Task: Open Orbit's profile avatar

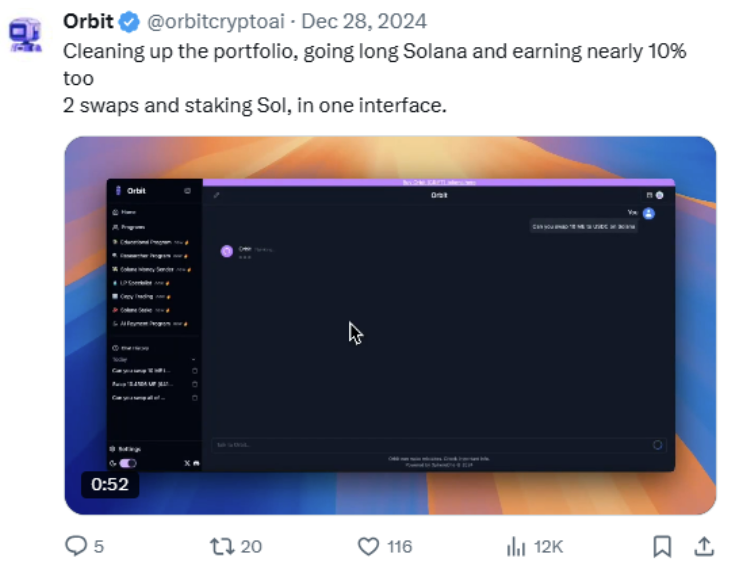Action: (x=26, y=34)
